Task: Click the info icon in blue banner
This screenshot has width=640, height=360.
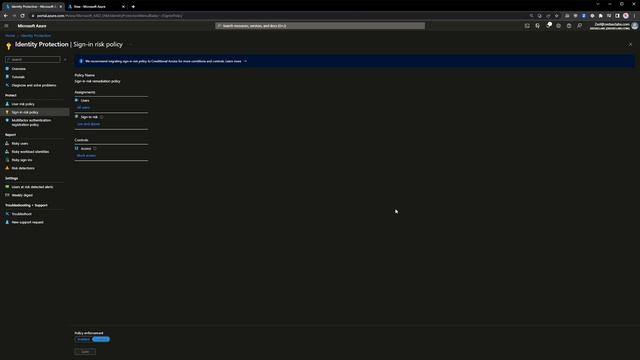Action: pos(81,61)
